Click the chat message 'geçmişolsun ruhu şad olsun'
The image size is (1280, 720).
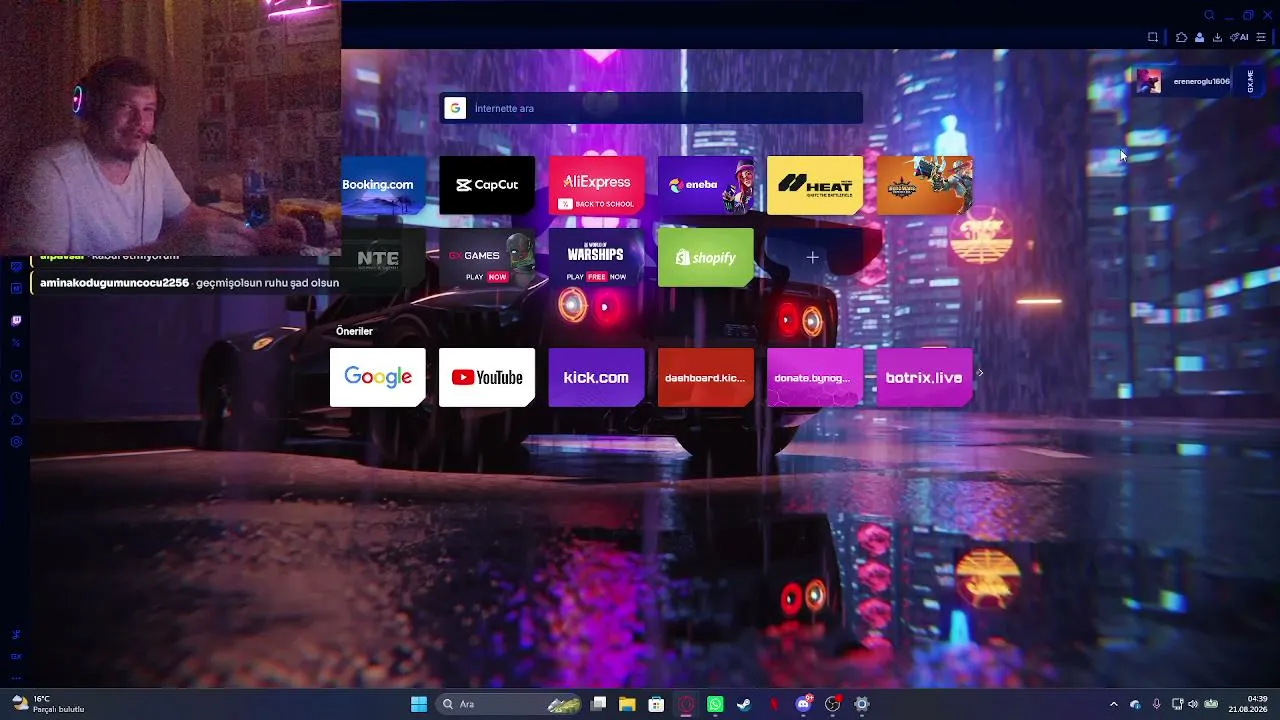[x=267, y=283]
